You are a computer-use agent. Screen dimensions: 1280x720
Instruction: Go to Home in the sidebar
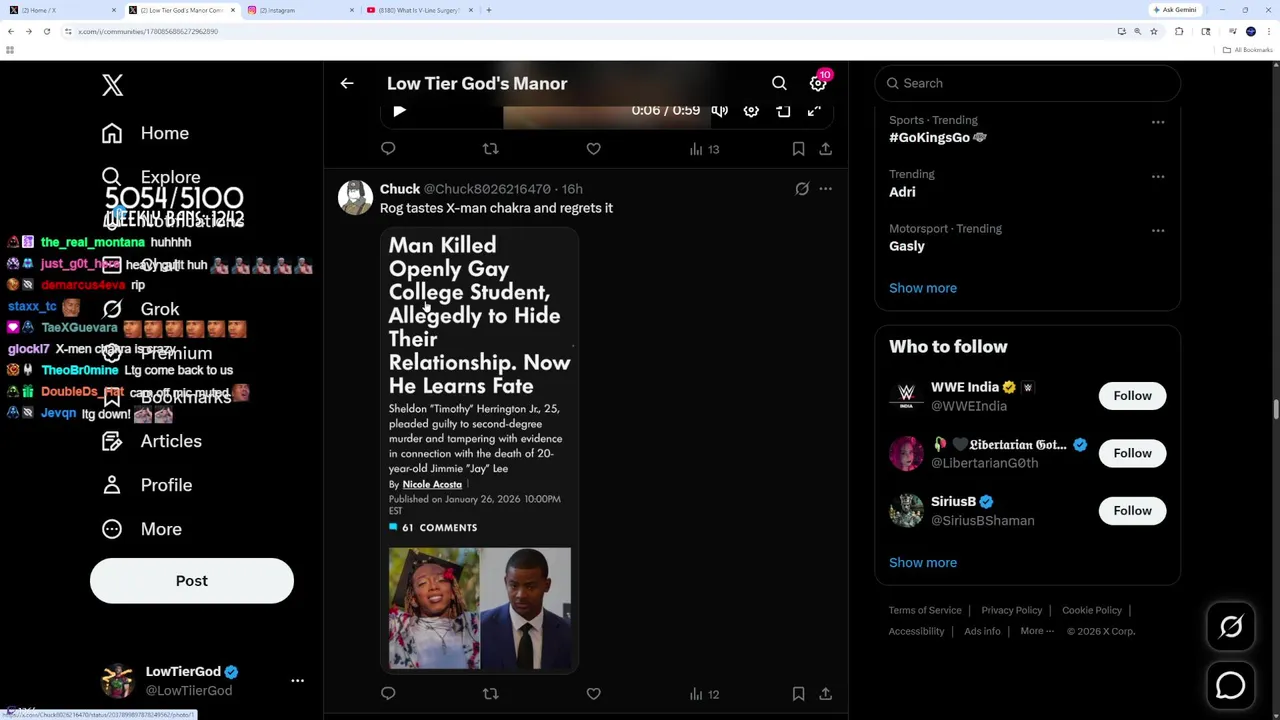click(x=145, y=133)
